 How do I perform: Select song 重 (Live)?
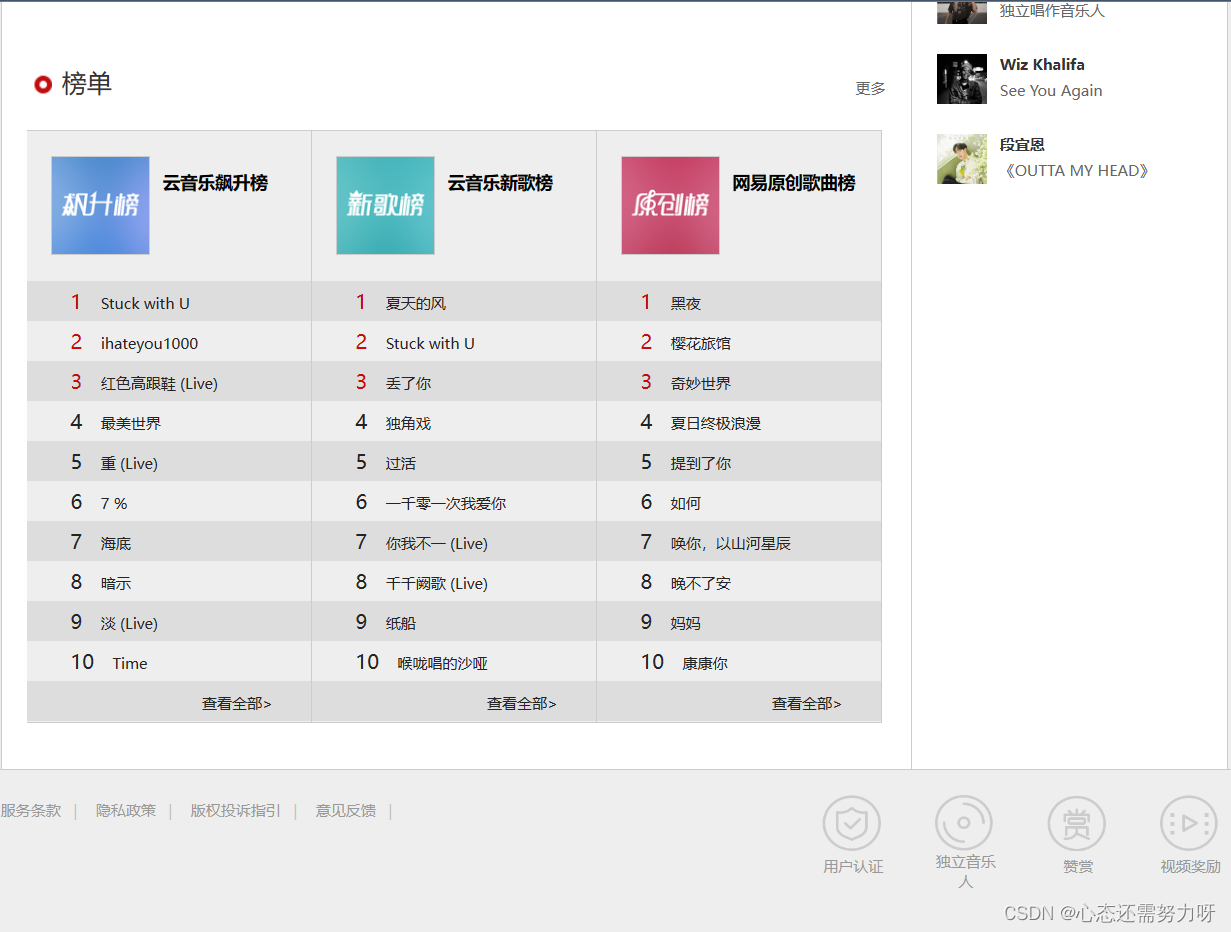[x=129, y=464]
